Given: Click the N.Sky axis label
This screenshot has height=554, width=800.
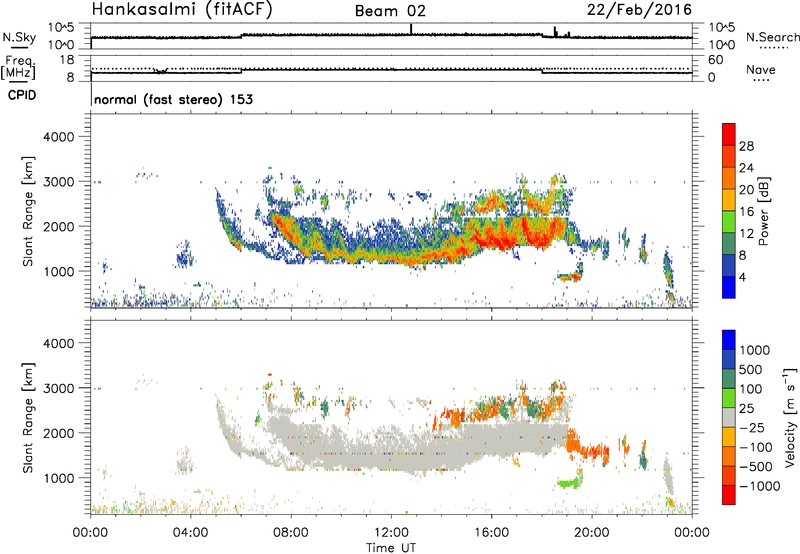Looking at the screenshot, I should point(19,37).
